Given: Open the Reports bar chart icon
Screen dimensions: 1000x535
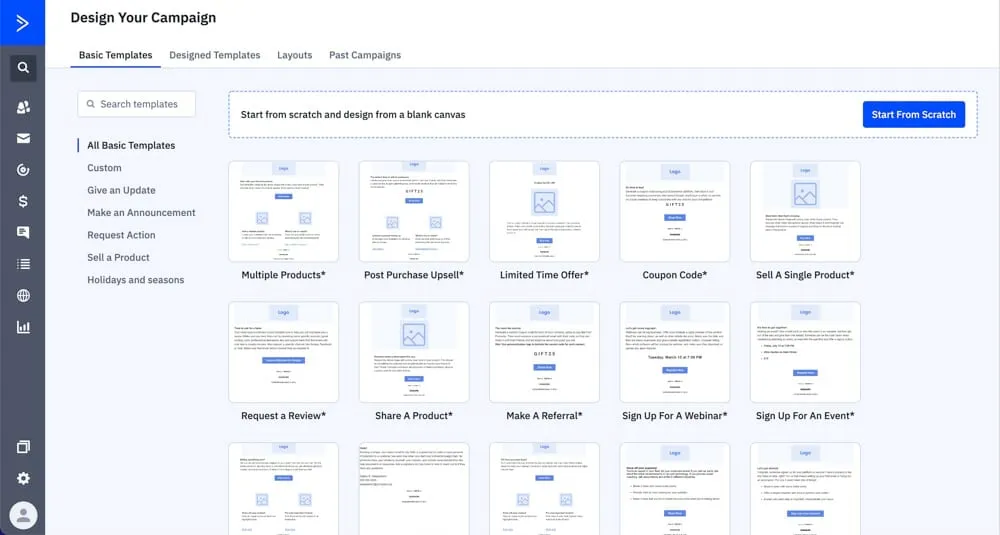Looking at the screenshot, I should (x=23, y=327).
